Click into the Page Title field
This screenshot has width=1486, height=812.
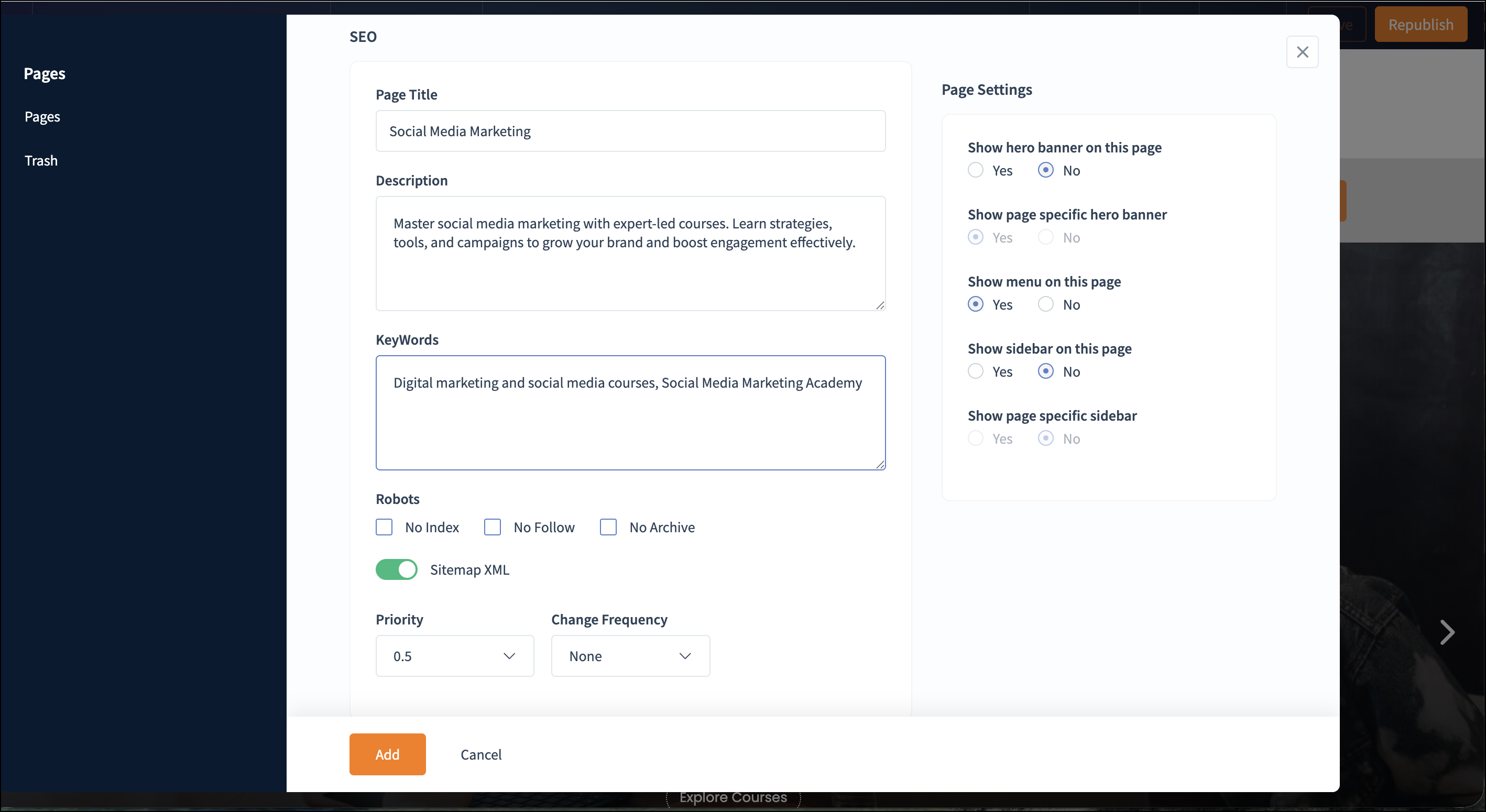[630, 131]
